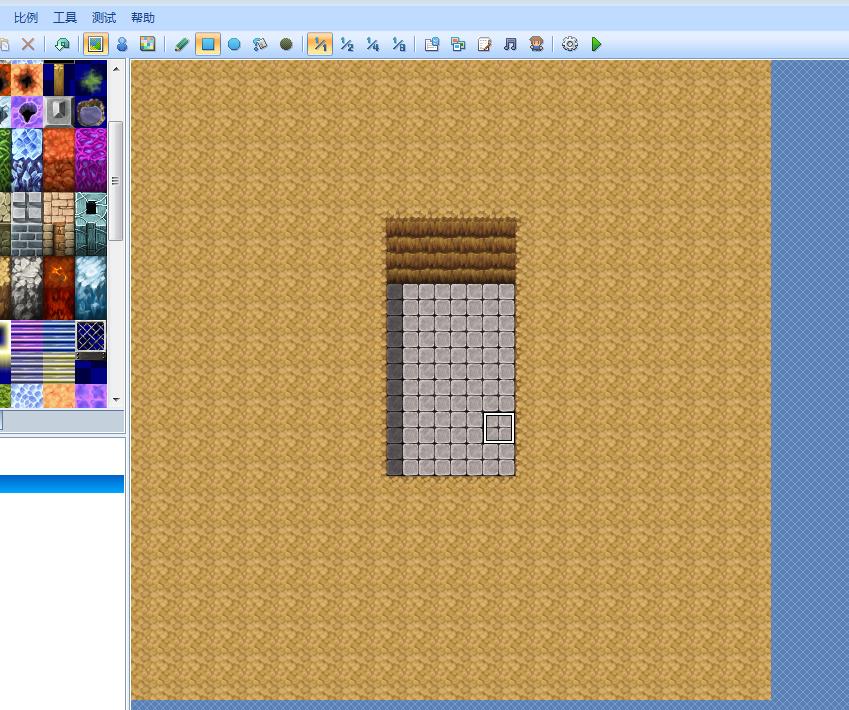
Task: Switch to event editing mode
Action: point(122,44)
